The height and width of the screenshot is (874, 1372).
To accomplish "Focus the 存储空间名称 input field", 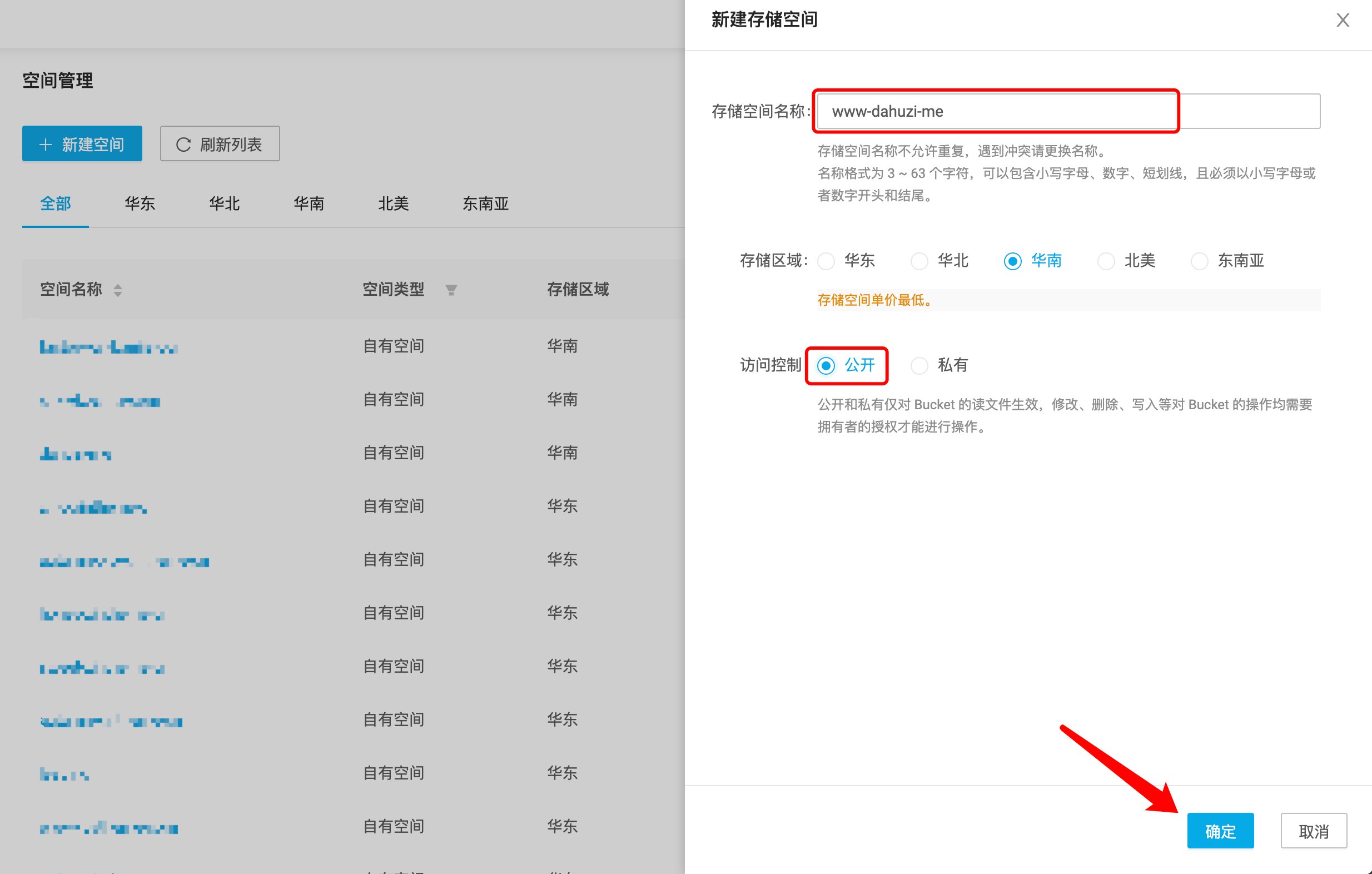I will (1068, 111).
